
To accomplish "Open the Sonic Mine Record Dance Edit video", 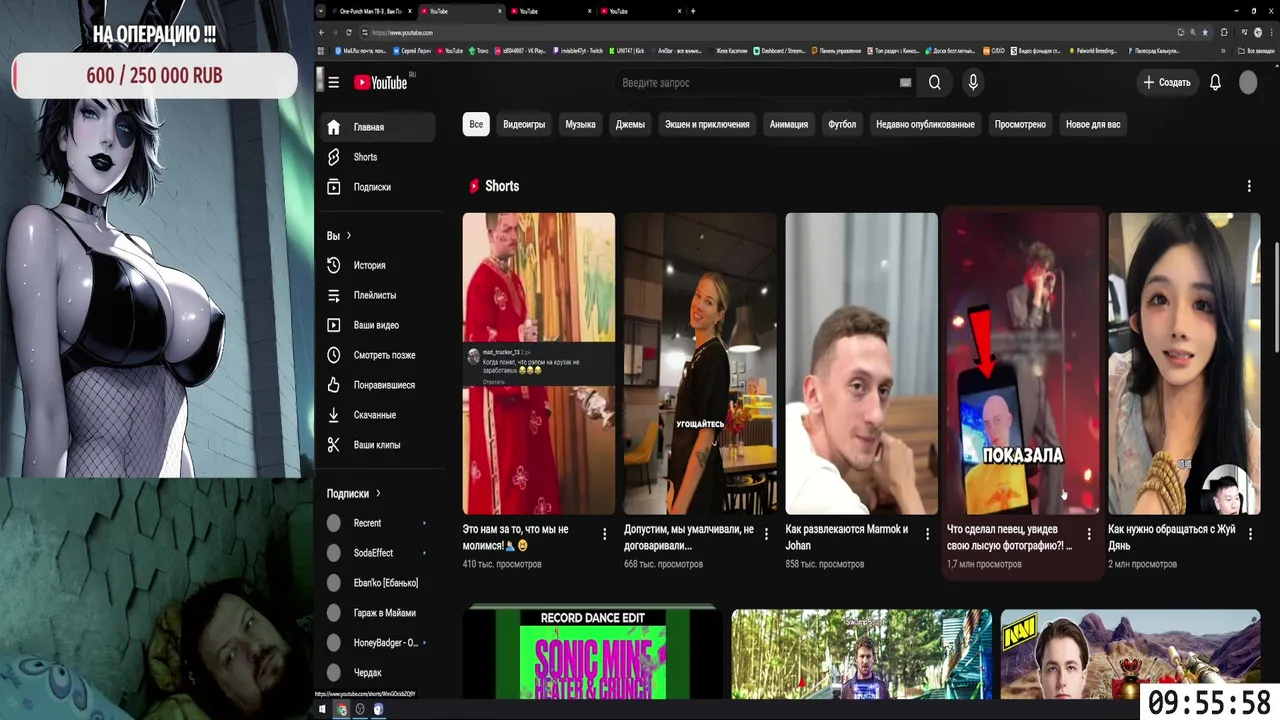I will coord(593,654).
